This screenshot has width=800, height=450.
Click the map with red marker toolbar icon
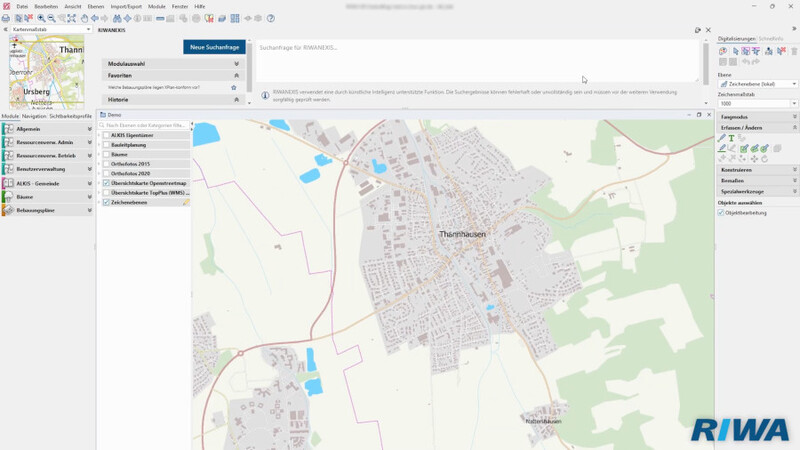[x=209, y=18]
